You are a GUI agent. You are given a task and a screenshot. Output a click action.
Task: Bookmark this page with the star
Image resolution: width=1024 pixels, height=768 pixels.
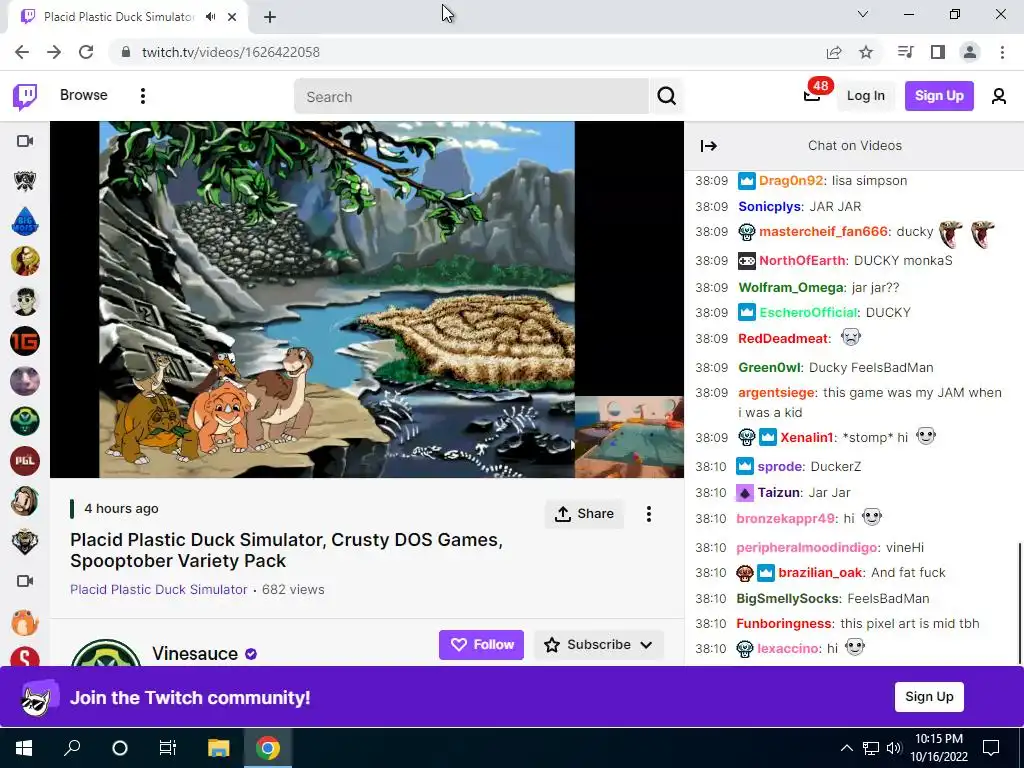866,52
